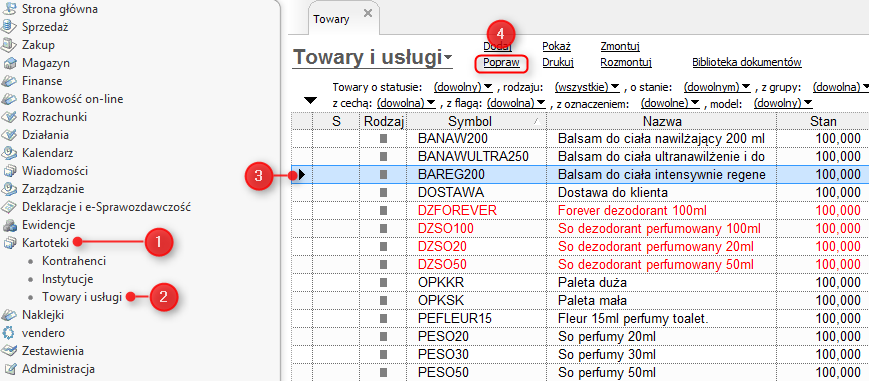
Task: Click the Wiadomości module icon
Action: point(9,171)
